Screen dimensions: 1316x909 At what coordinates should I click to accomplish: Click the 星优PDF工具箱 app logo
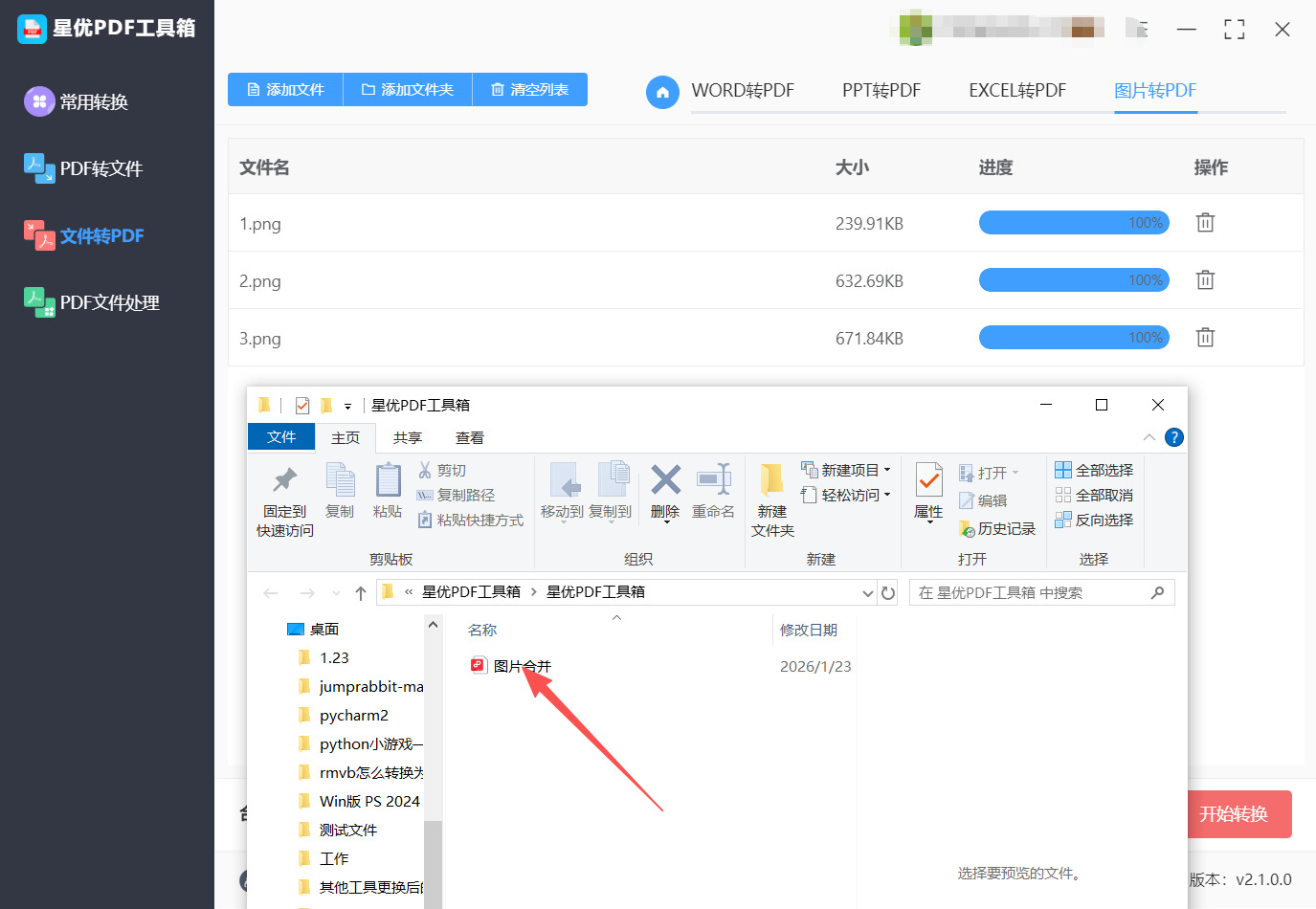33,29
